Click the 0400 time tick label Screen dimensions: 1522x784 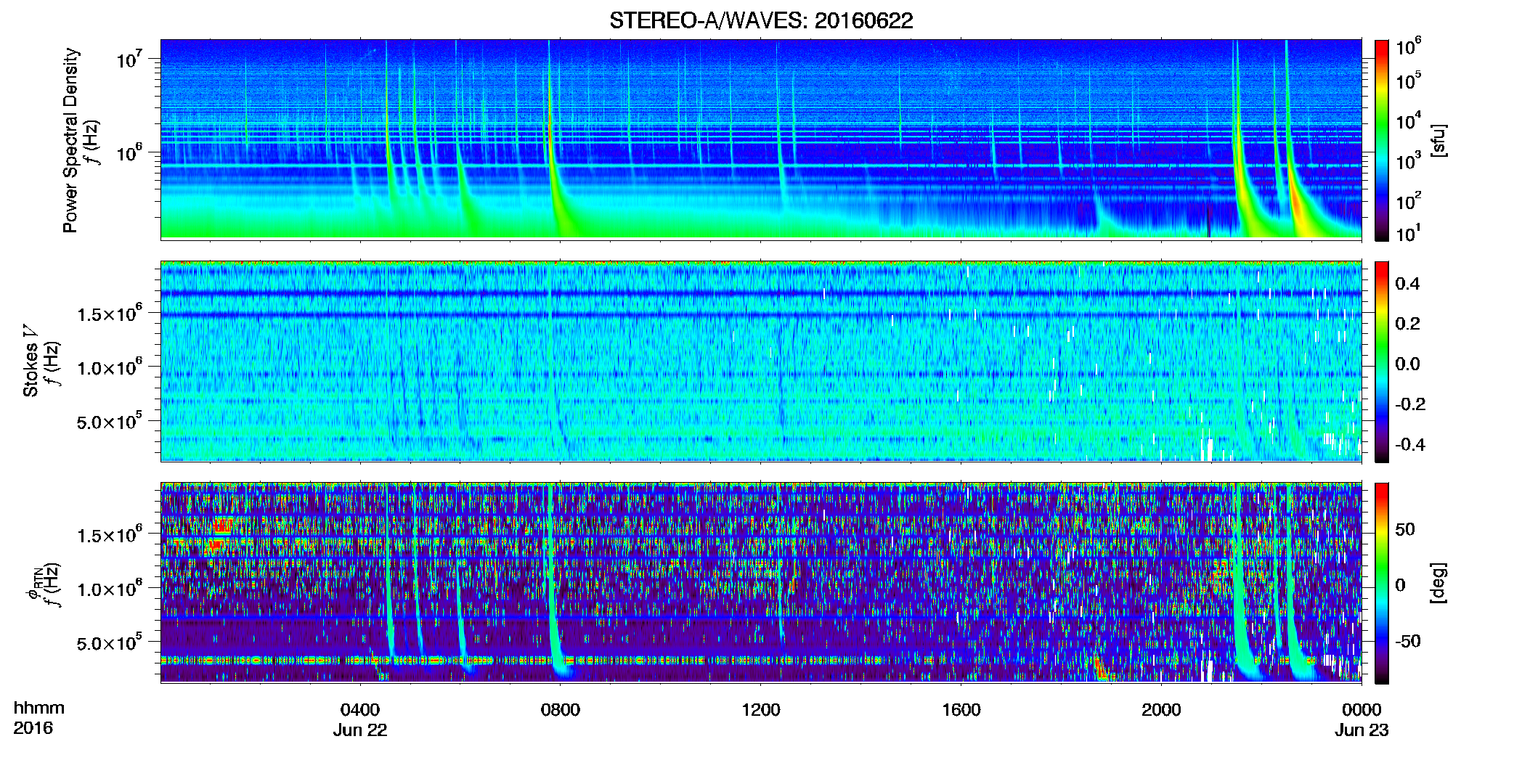click(360, 709)
